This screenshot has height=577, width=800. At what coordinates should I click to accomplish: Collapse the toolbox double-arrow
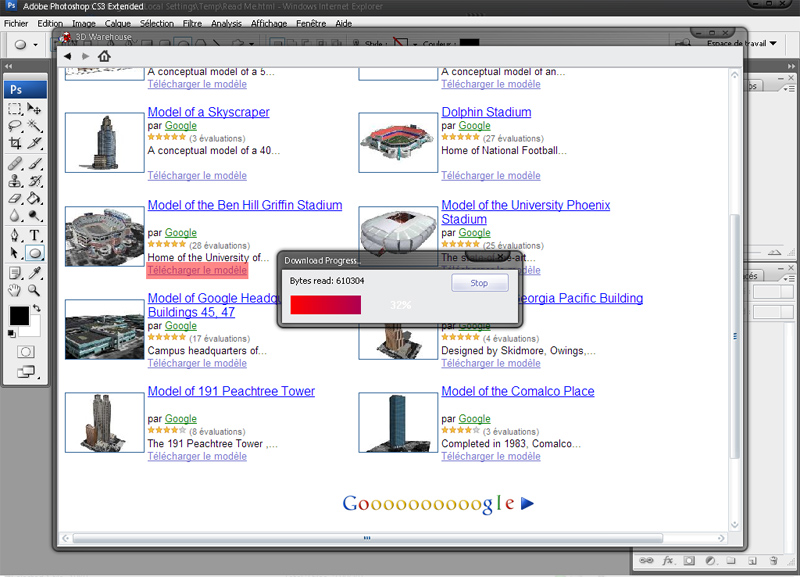pyautogui.click(x=8, y=66)
